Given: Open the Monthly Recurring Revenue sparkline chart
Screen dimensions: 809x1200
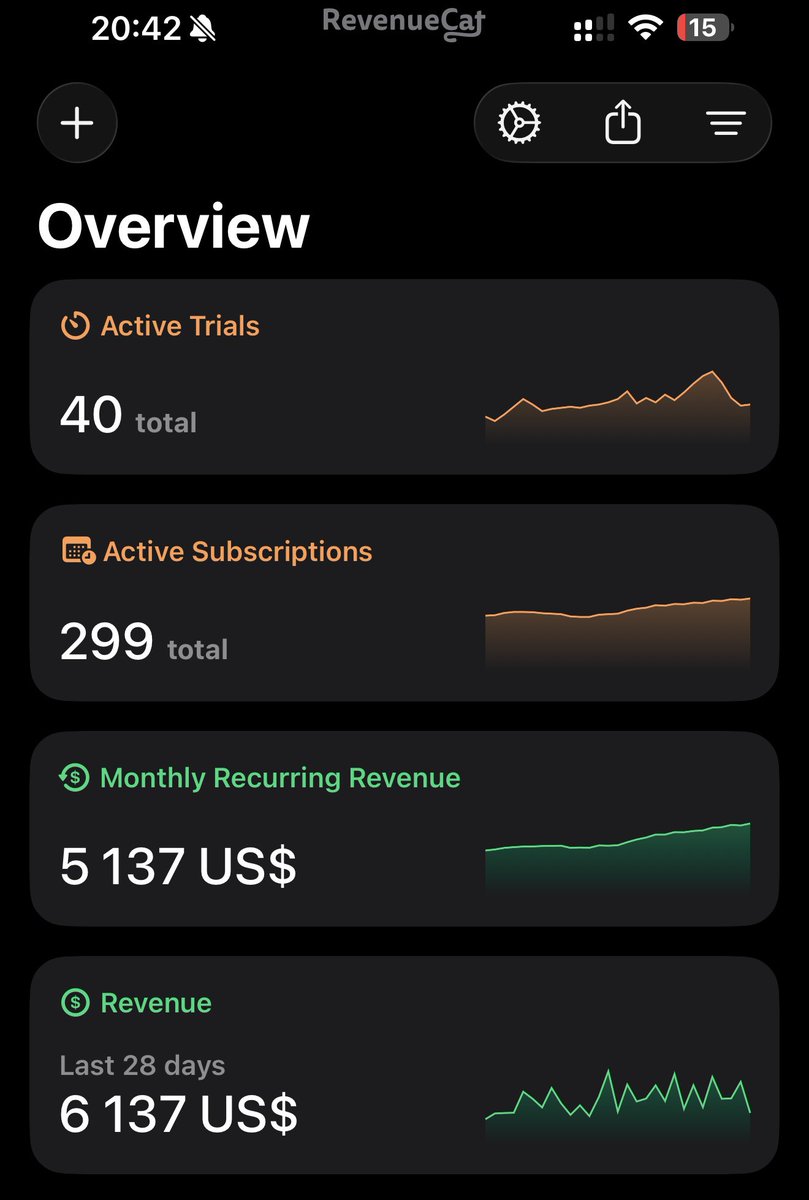Looking at the screenshot, I should tap(617, 857).
